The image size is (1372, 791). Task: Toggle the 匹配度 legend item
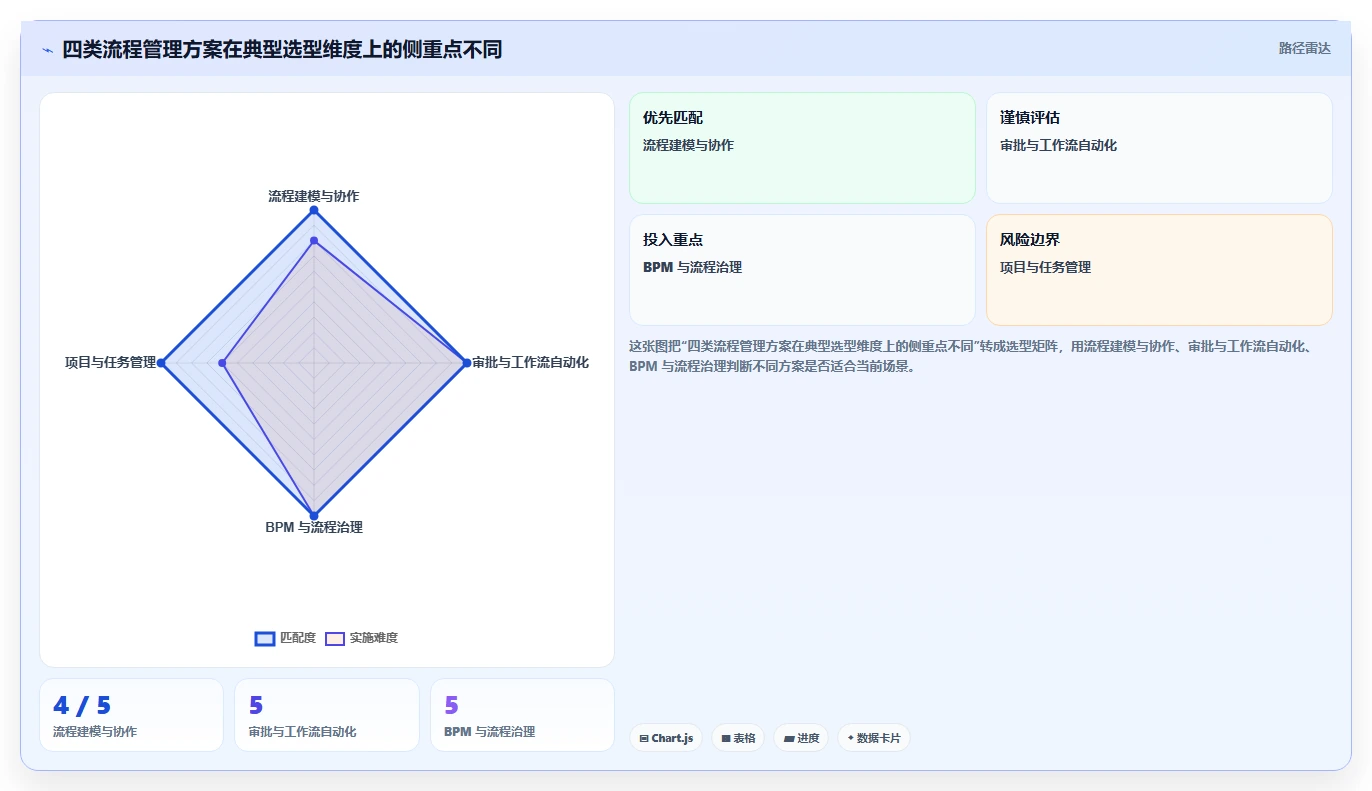286,638
